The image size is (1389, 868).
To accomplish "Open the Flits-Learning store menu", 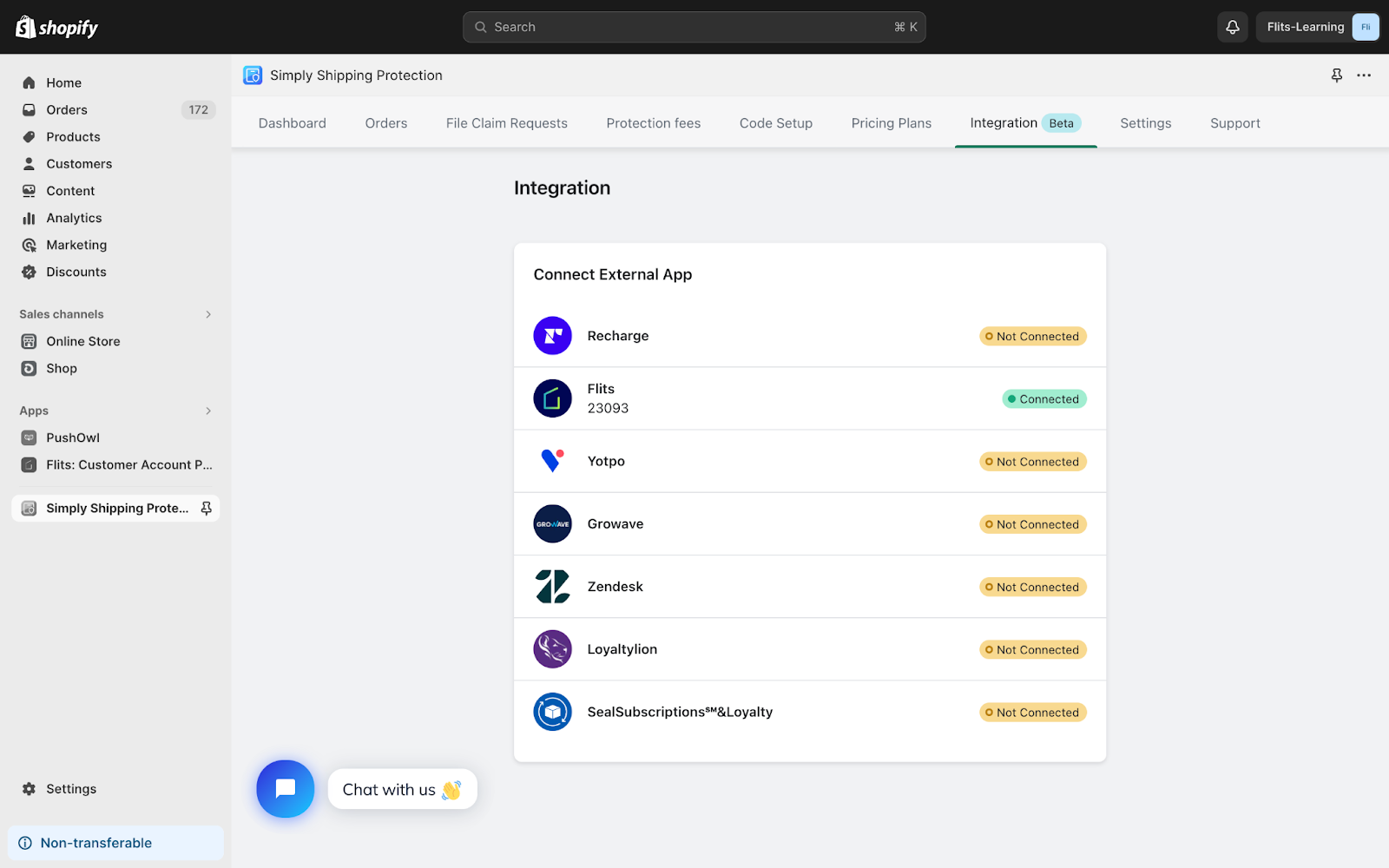I will pos(1318,27).
